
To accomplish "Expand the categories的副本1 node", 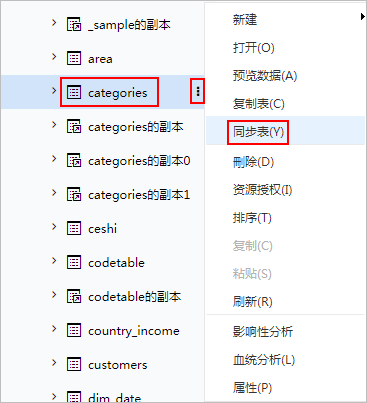I will pyautogui.click(x=54, y=193).
